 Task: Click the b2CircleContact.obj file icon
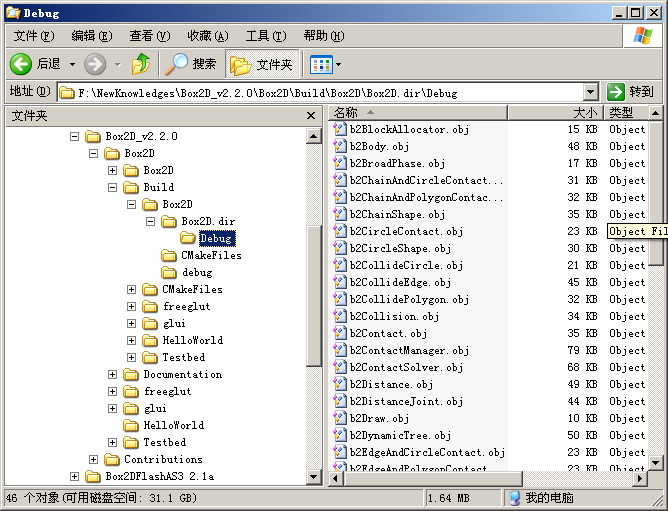(x=340, y=231)
